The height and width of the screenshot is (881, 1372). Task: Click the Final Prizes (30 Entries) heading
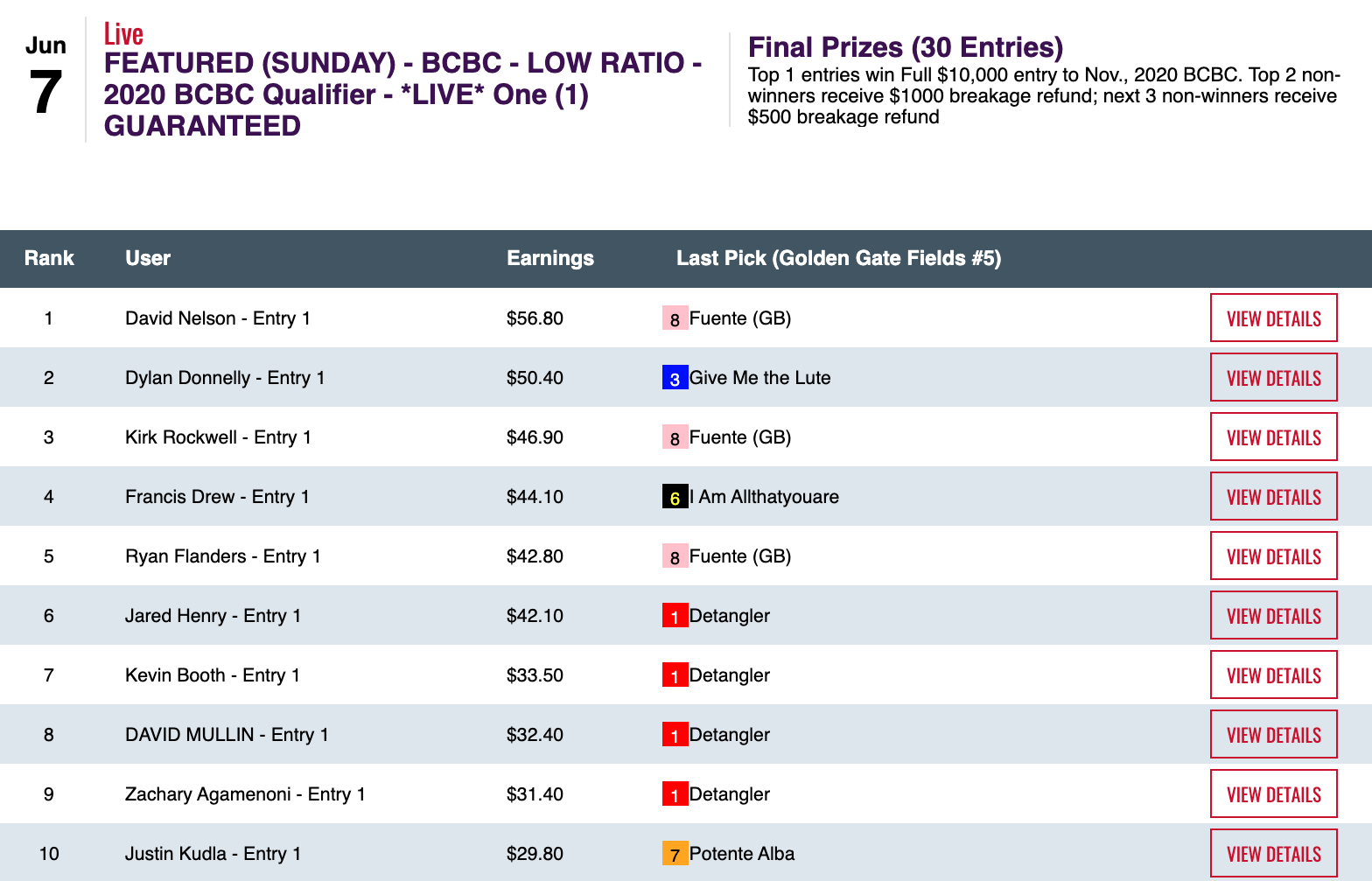pos(906,47)
